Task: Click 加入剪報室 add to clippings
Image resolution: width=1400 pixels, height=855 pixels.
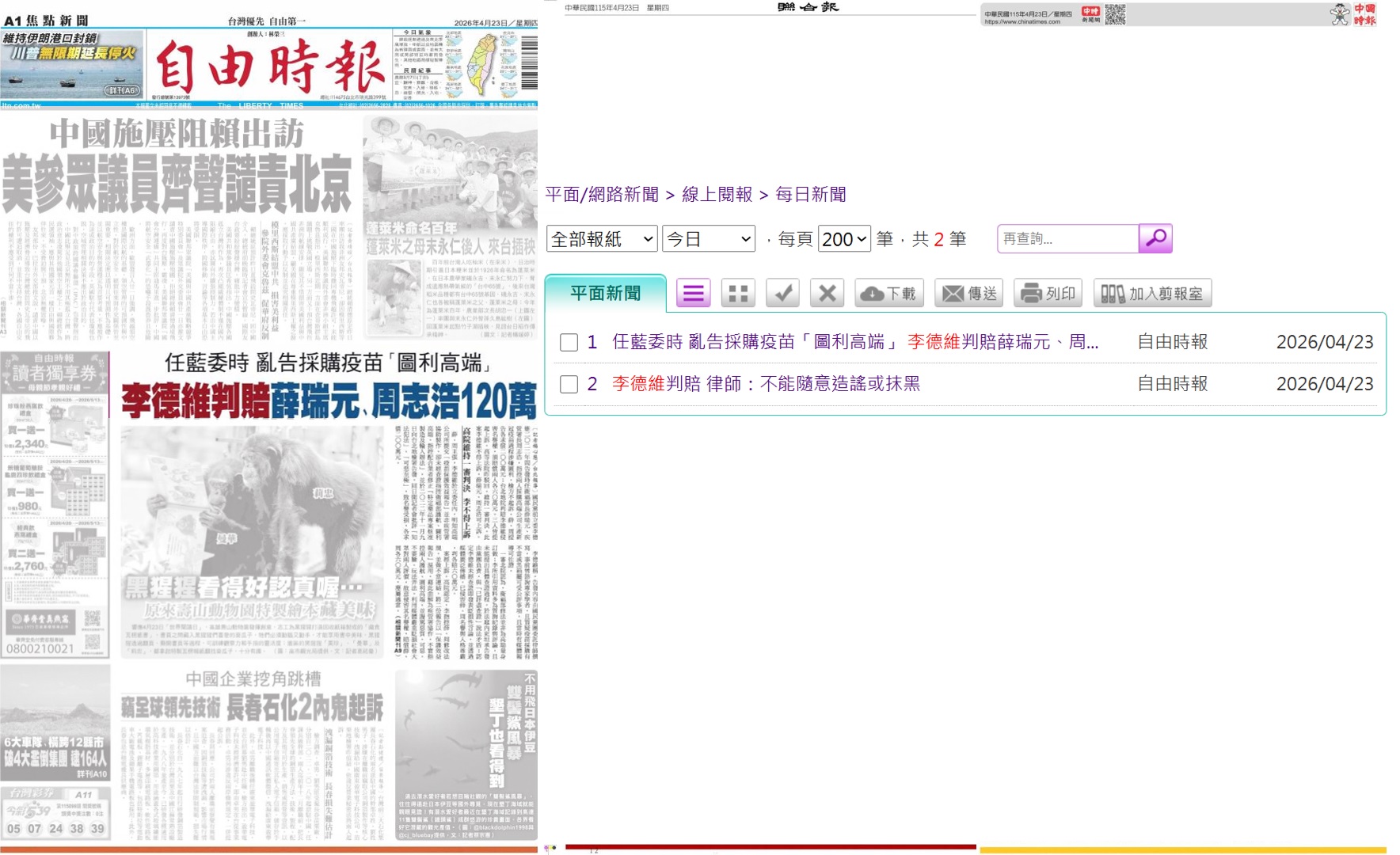Action: click(x=1152, y=294)
